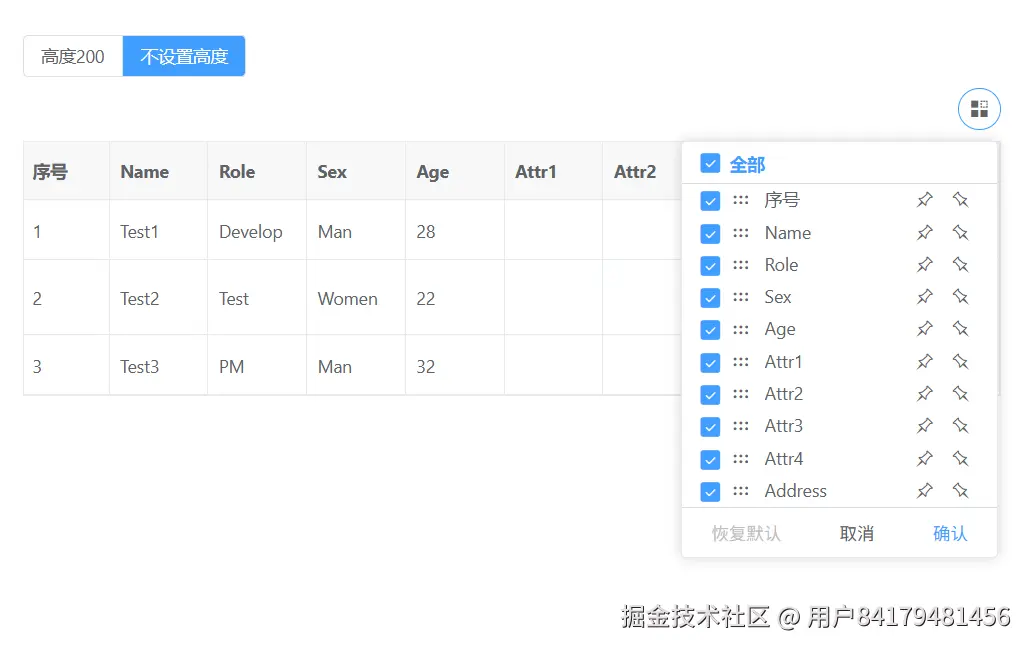Switch to the 高度200 option
1030x650 pixels.
(x=73, y=57)
